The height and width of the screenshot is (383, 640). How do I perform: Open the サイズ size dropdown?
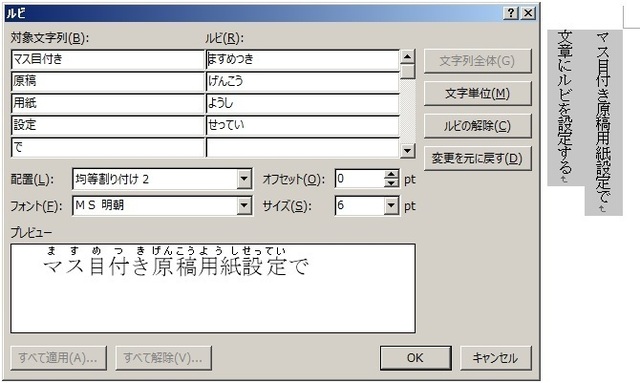pos(391,206)
